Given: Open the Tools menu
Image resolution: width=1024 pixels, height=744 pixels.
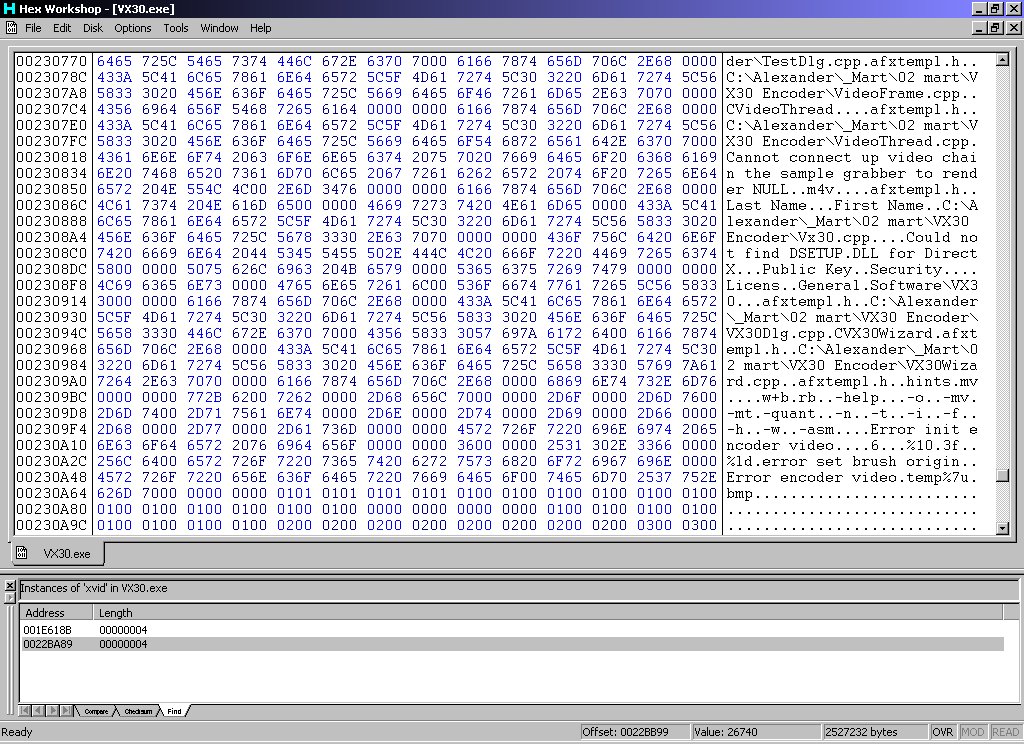Looking at the screenshot, I should coord(176,28).
